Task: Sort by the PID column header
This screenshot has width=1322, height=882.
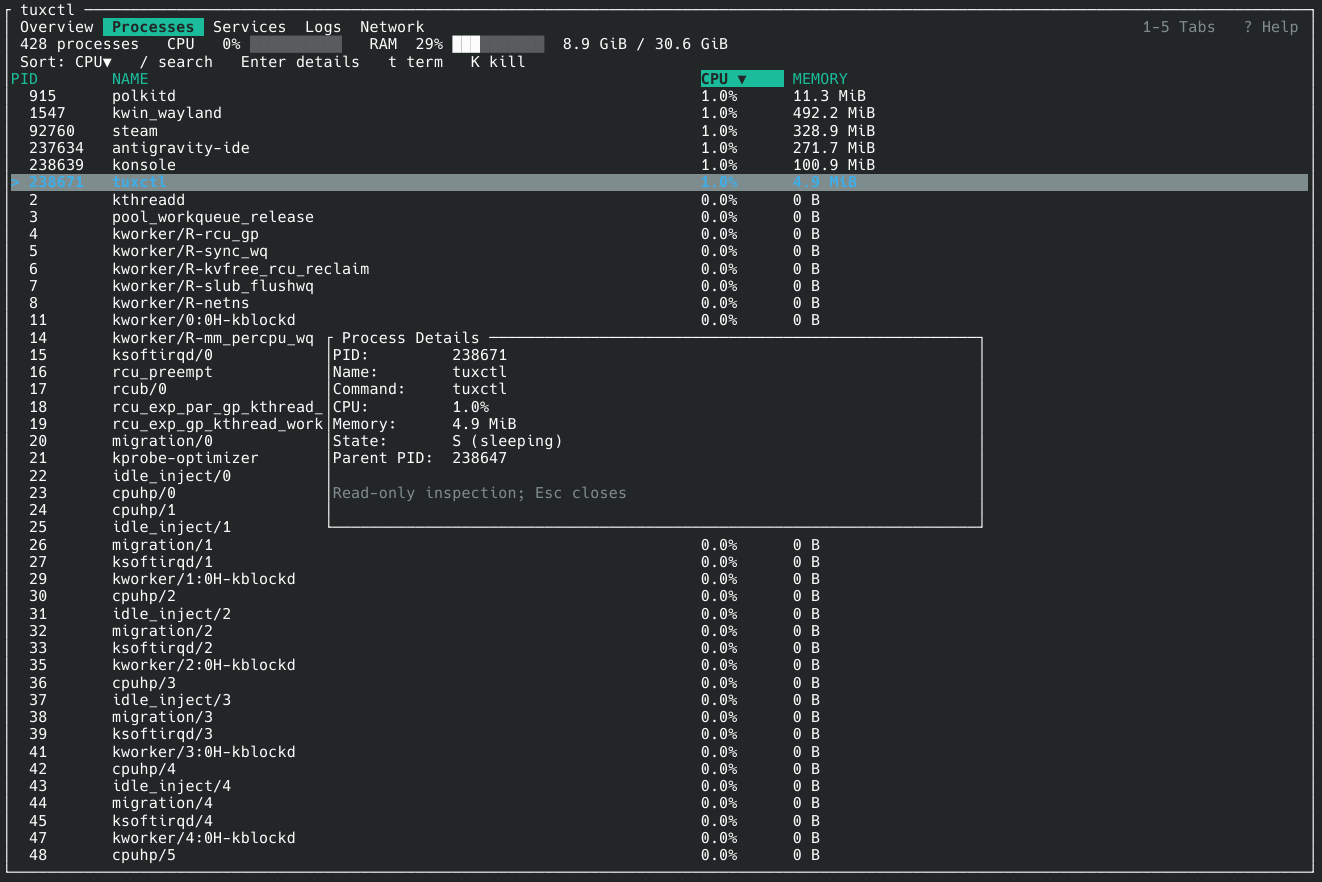Action: [x=25, y=79]
